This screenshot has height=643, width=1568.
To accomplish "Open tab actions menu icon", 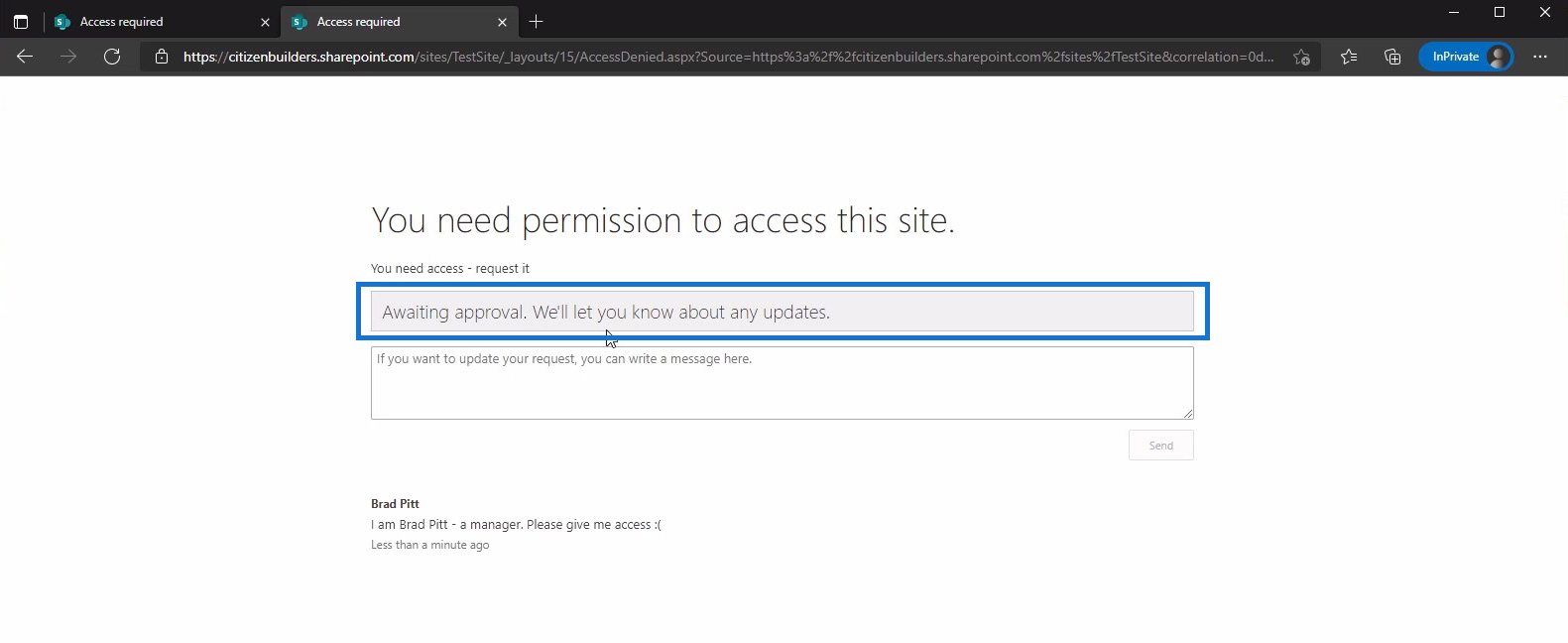I will (20, 21).
